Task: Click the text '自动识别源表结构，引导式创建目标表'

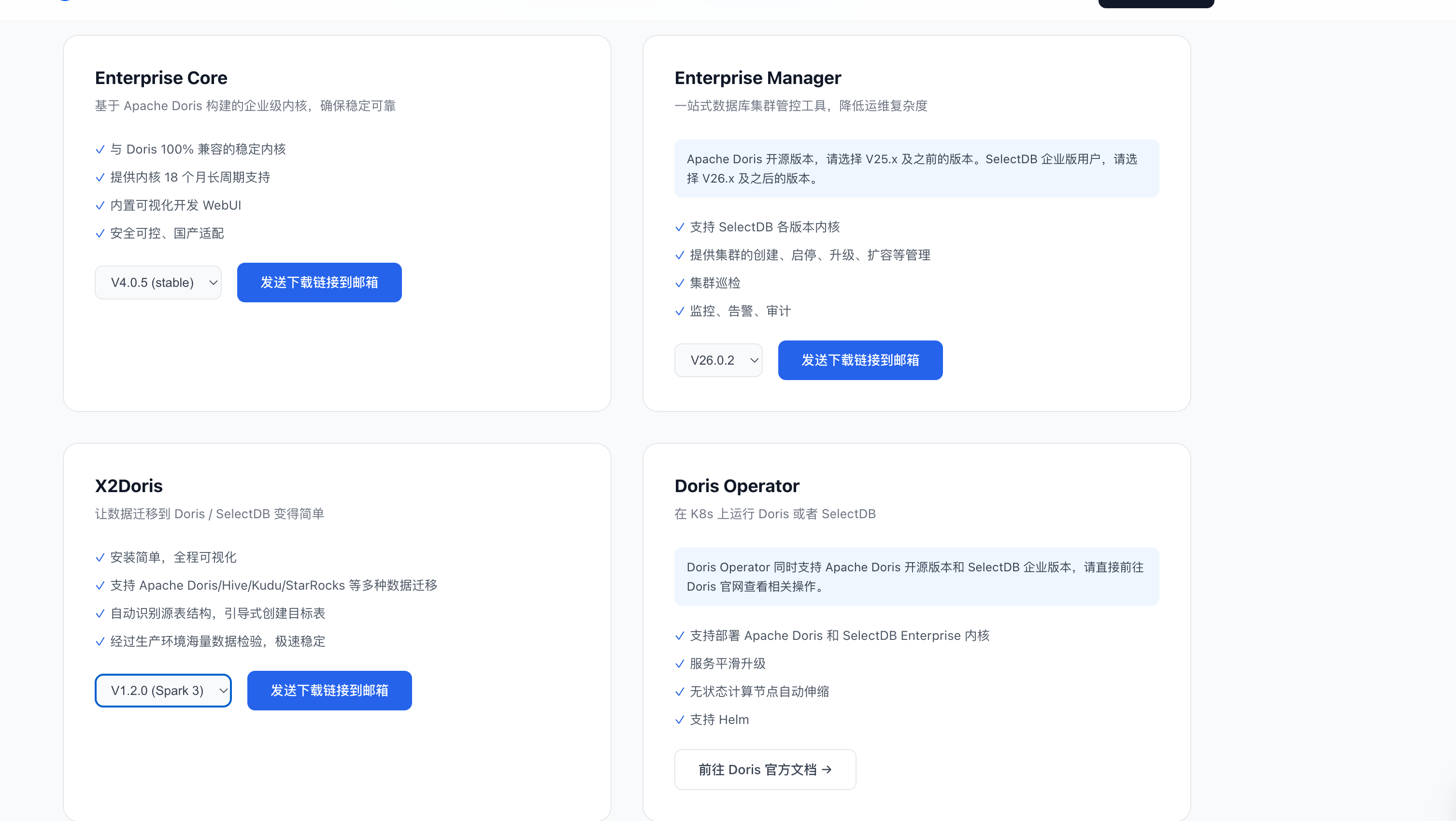Action: point(217,613)
